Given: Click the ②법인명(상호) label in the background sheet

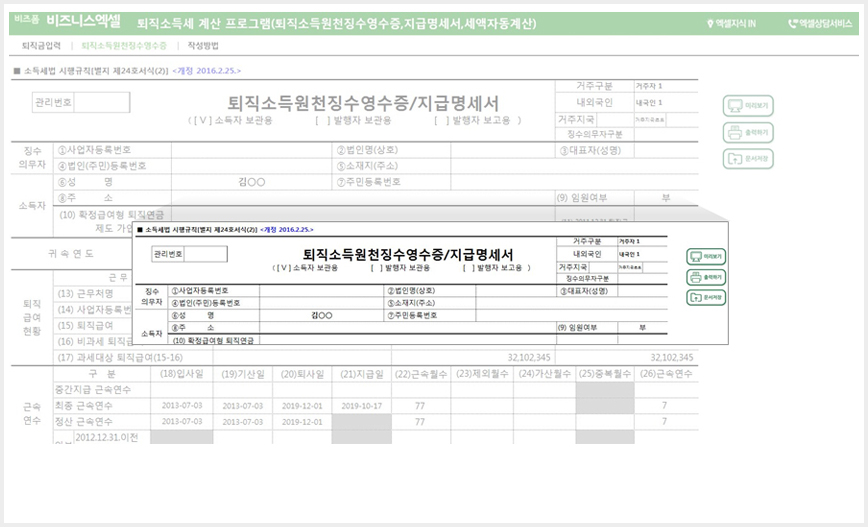Looking at the screenshot, I should pos(368,150).
